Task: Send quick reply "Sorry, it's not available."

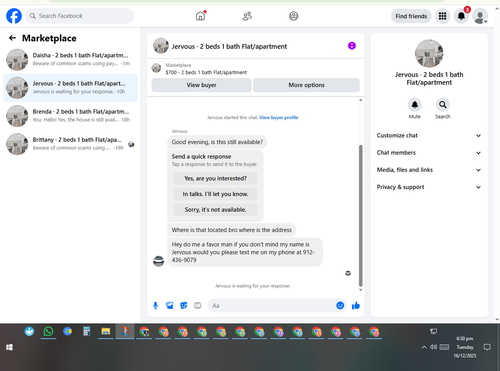Action: pos(215,210)
